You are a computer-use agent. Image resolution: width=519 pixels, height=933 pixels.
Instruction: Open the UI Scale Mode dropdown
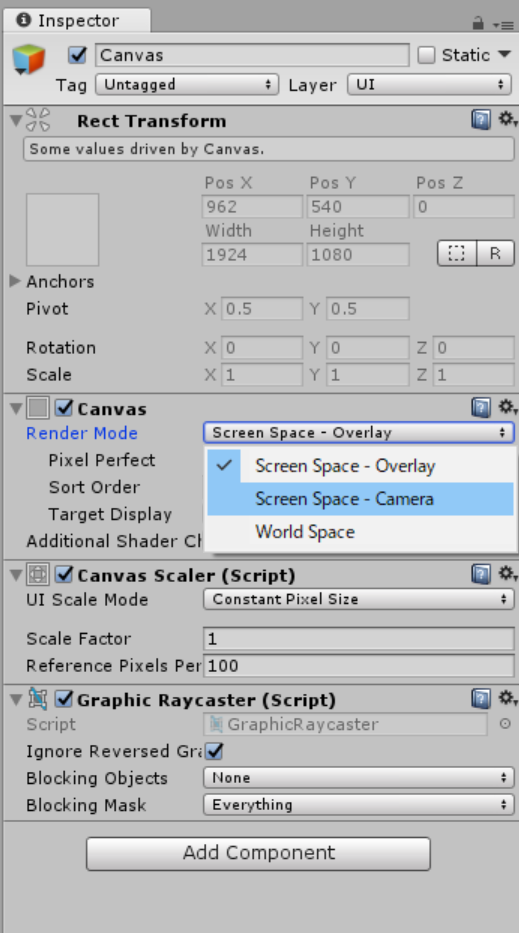coord(359,599)
